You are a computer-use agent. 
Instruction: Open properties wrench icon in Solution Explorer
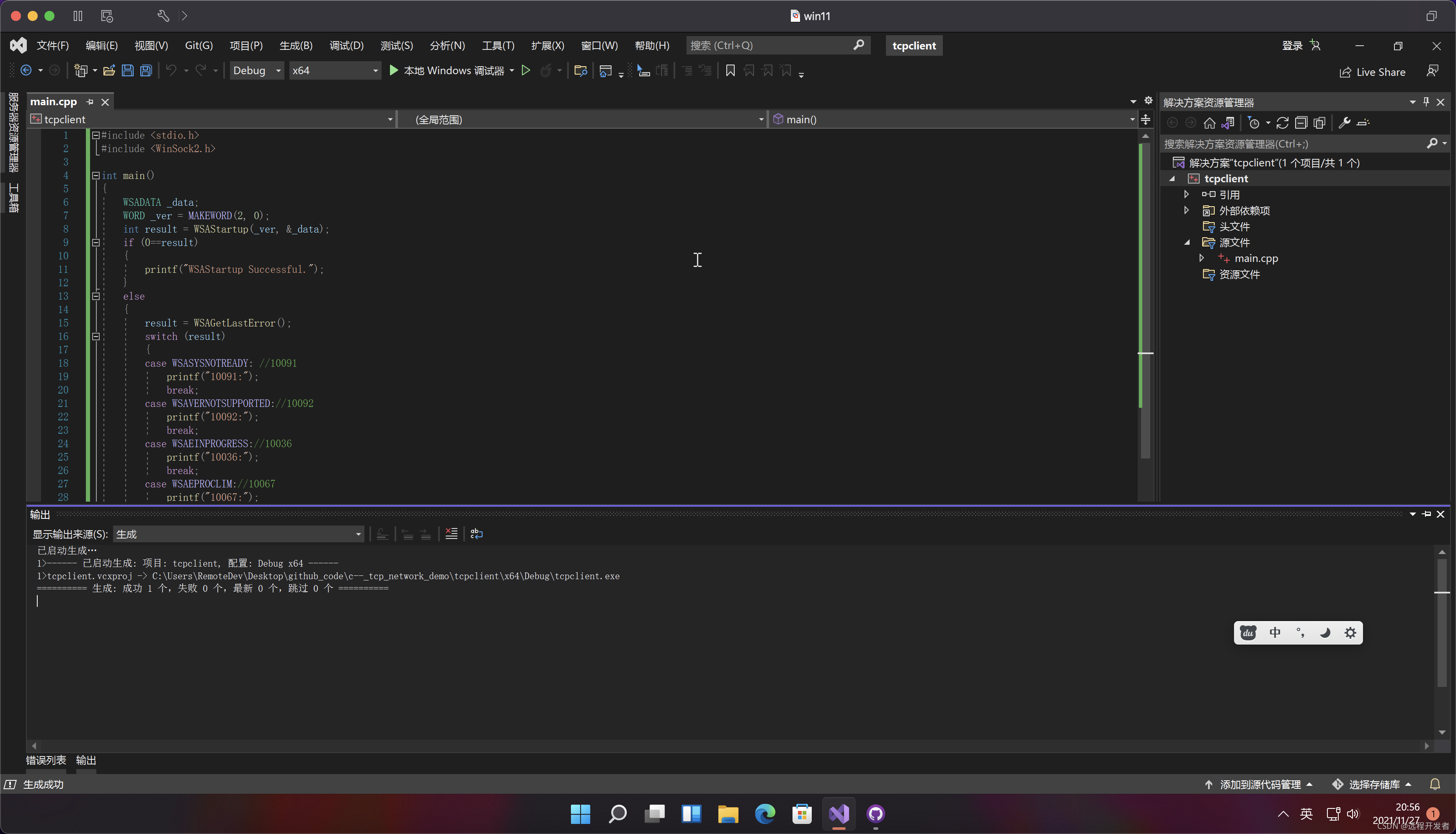click(x=1345, y=122)
